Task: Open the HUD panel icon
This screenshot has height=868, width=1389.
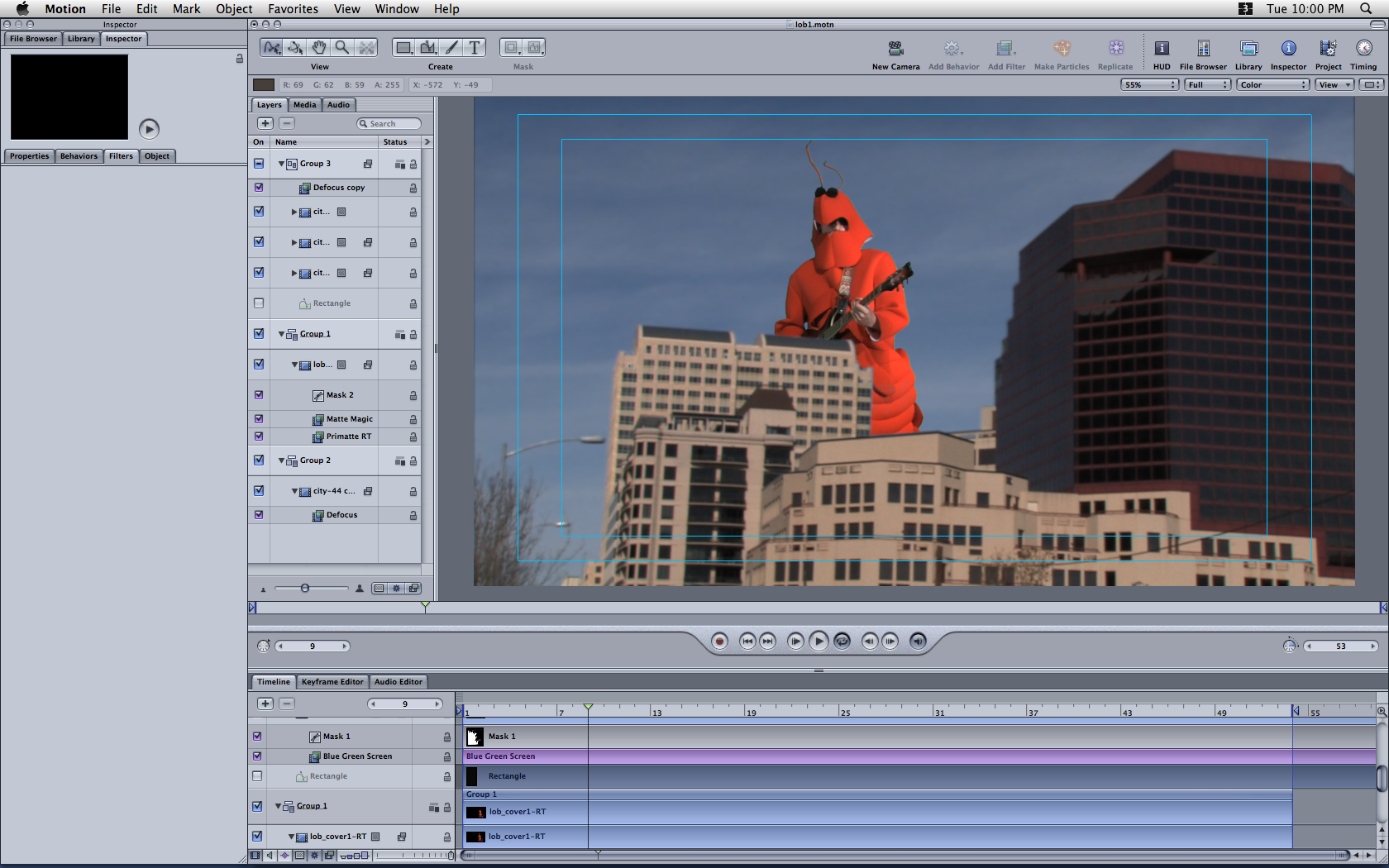Action: click(x=1162, y=49)
